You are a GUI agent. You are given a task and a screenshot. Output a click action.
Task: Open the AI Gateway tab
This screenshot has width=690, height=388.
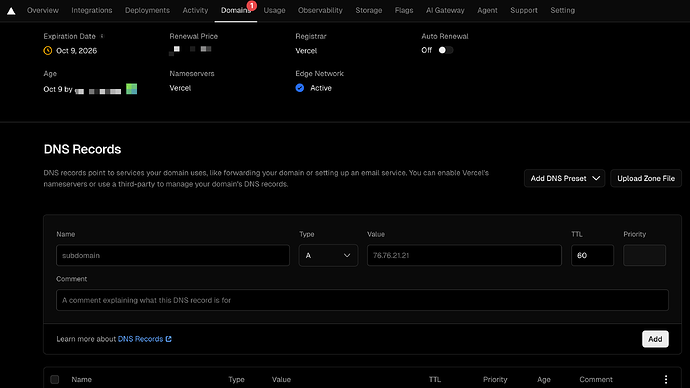(x=445, y=10)
